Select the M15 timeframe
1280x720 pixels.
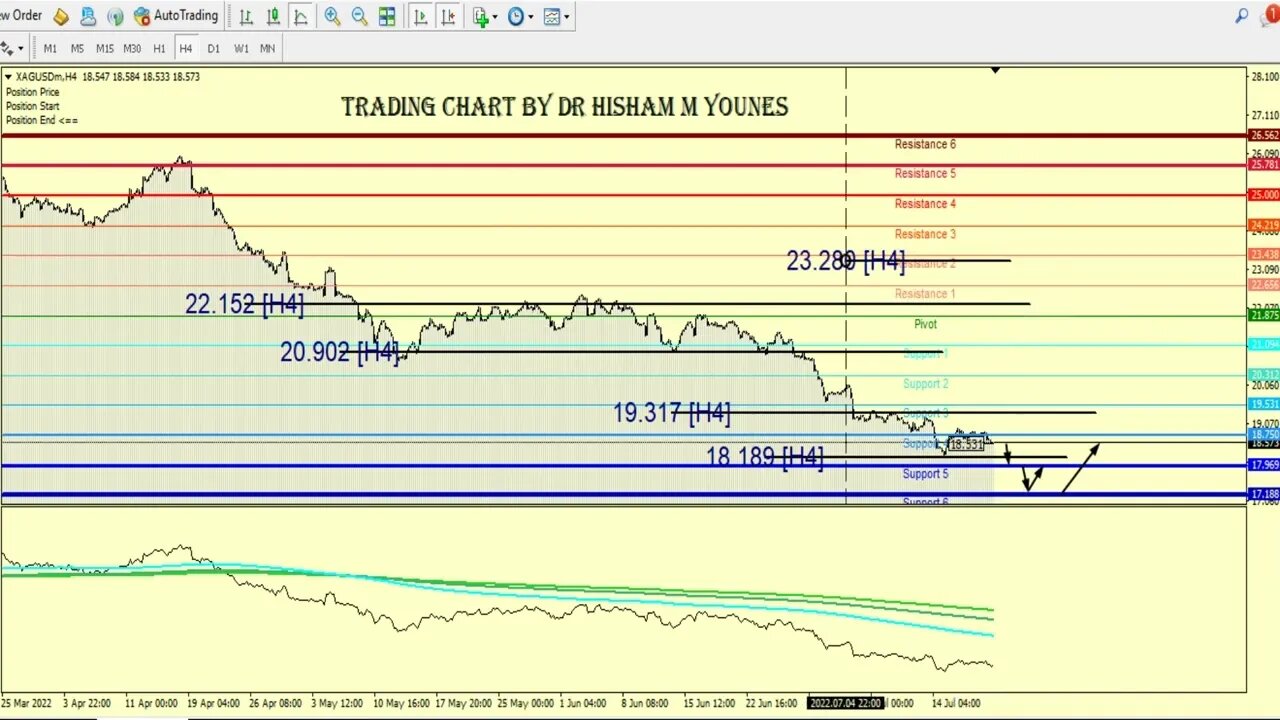click(105, 48)
